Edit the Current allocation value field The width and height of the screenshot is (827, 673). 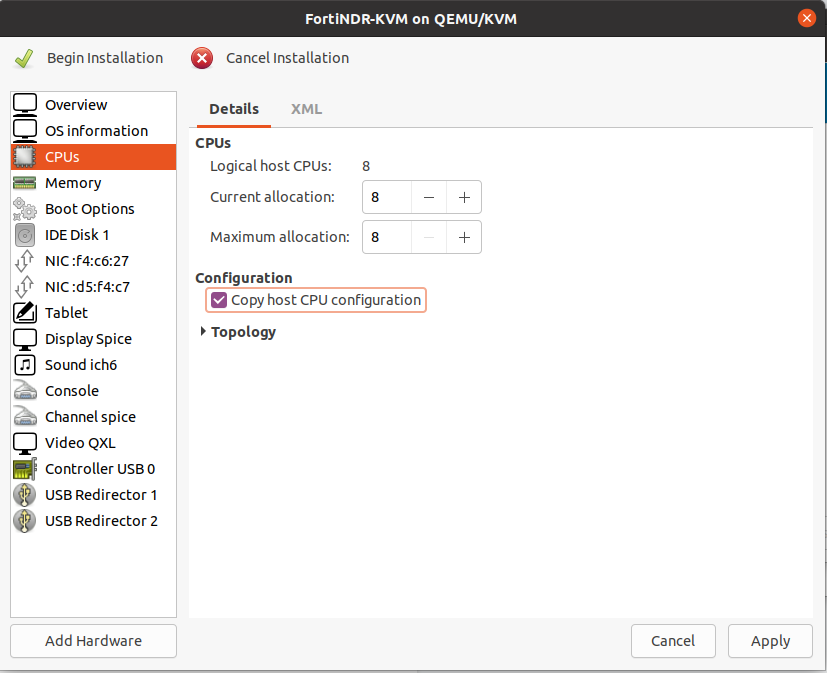coord(386,197)
